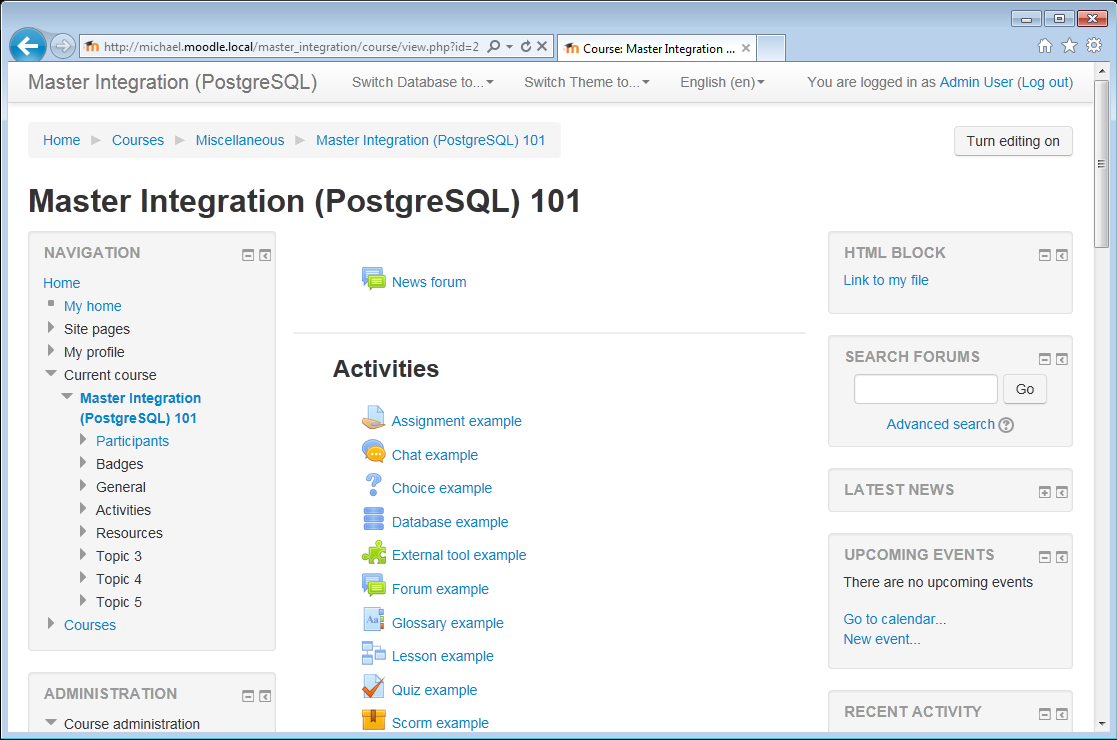
Task: Expand Courses node in navigation tree
Action: coord(51,623)
